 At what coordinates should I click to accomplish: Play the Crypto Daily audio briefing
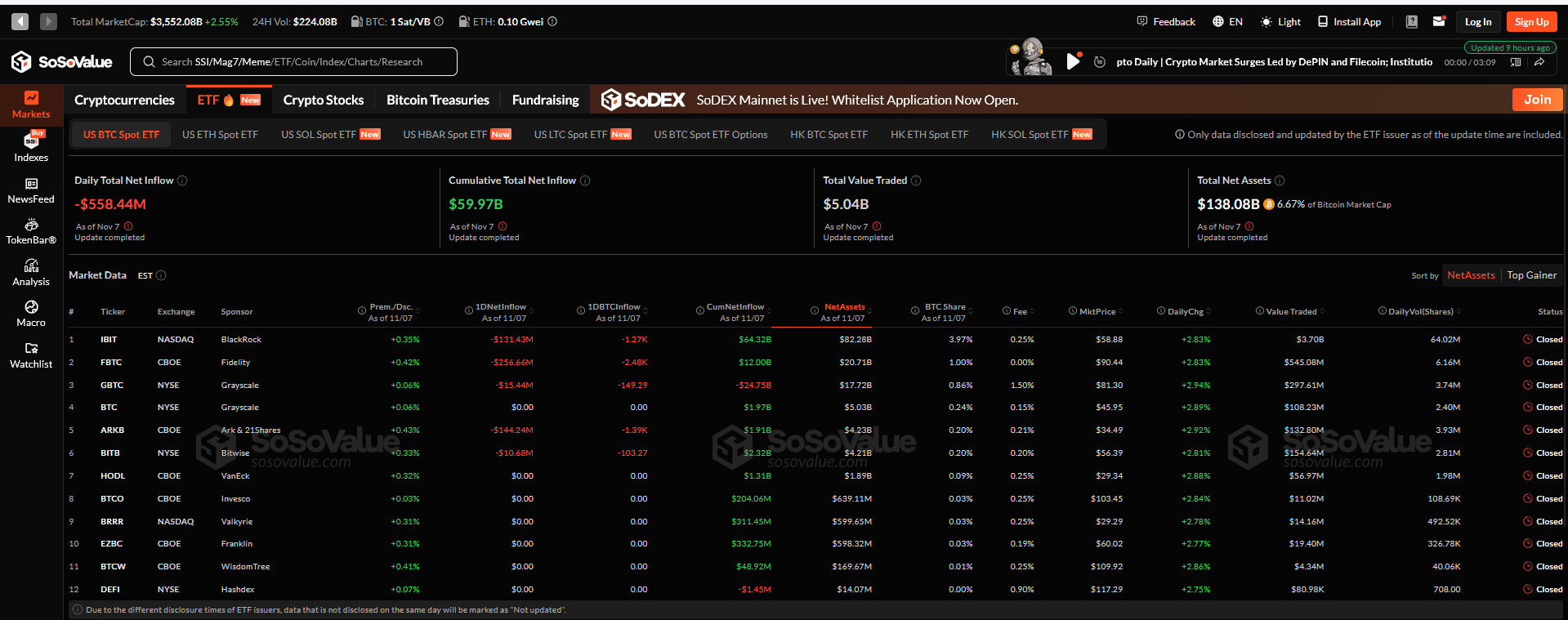[1073, 61]
